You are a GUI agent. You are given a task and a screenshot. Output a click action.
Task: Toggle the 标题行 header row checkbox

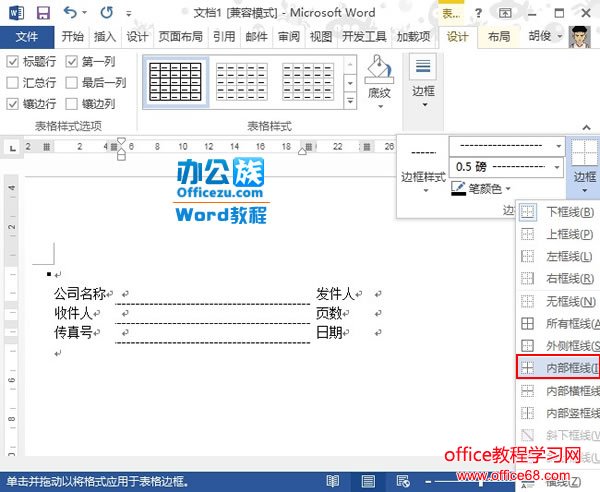13,61
